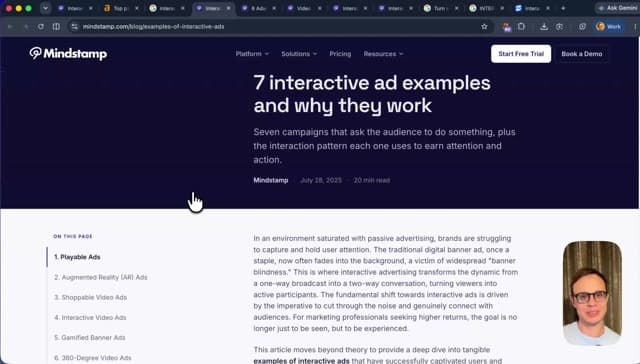Reload the current page
Image resolution: width=640 pixels, height=364 pixels.
[41, 27]
